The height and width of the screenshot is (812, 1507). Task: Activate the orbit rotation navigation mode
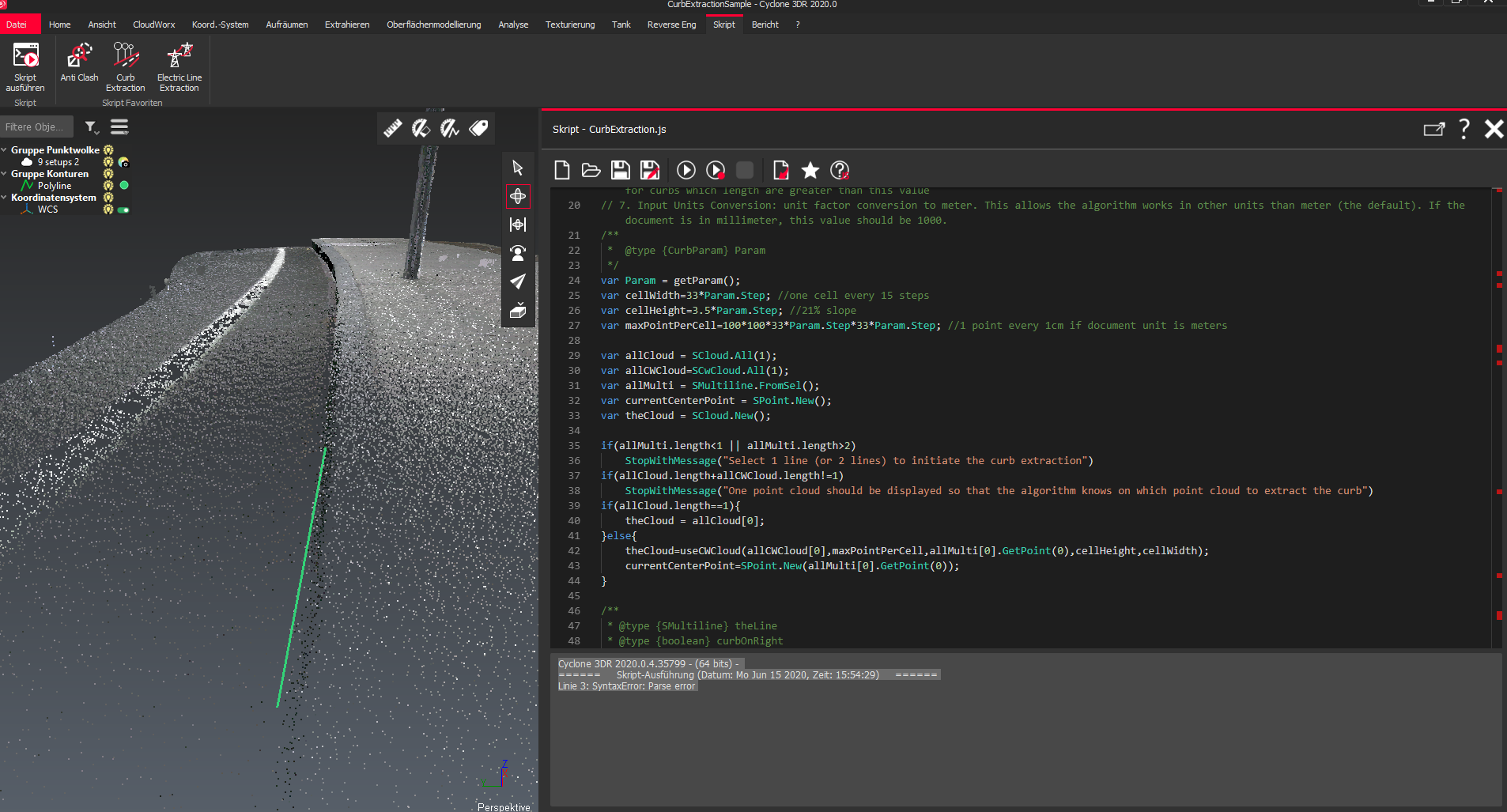tap(518, 196)
